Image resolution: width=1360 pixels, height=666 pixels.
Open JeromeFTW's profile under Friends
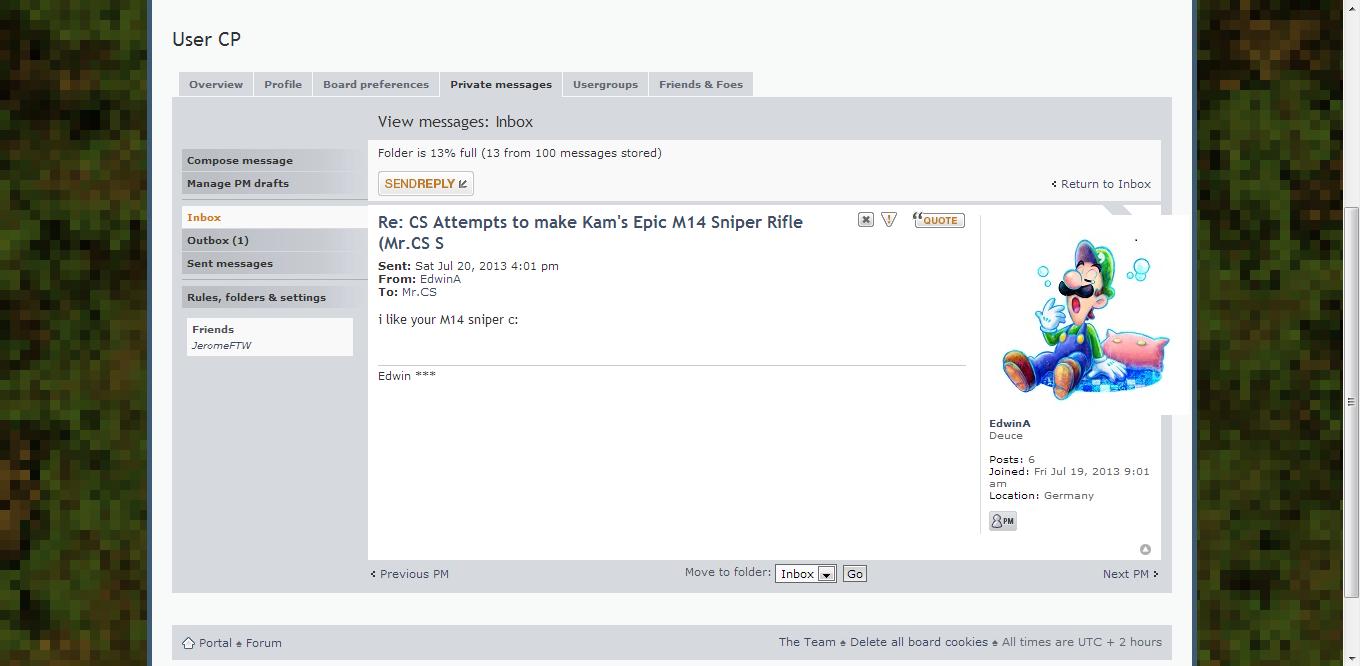point(221,345)
